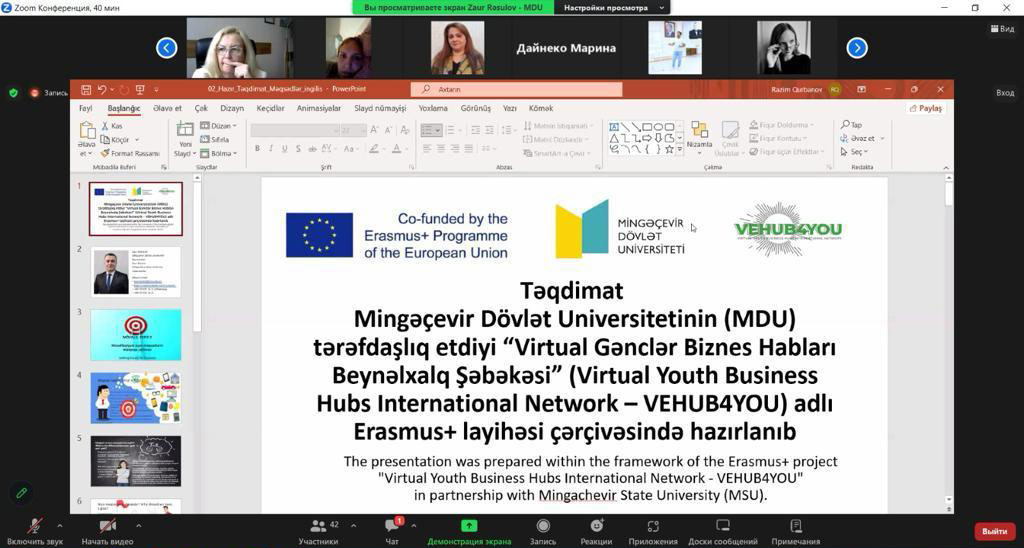The height and width of the screenshot is (548, 1024).
Task: Open the Arrange (Nizamla) dropdown
Action: pyautogui.click(x=699, y=139)
